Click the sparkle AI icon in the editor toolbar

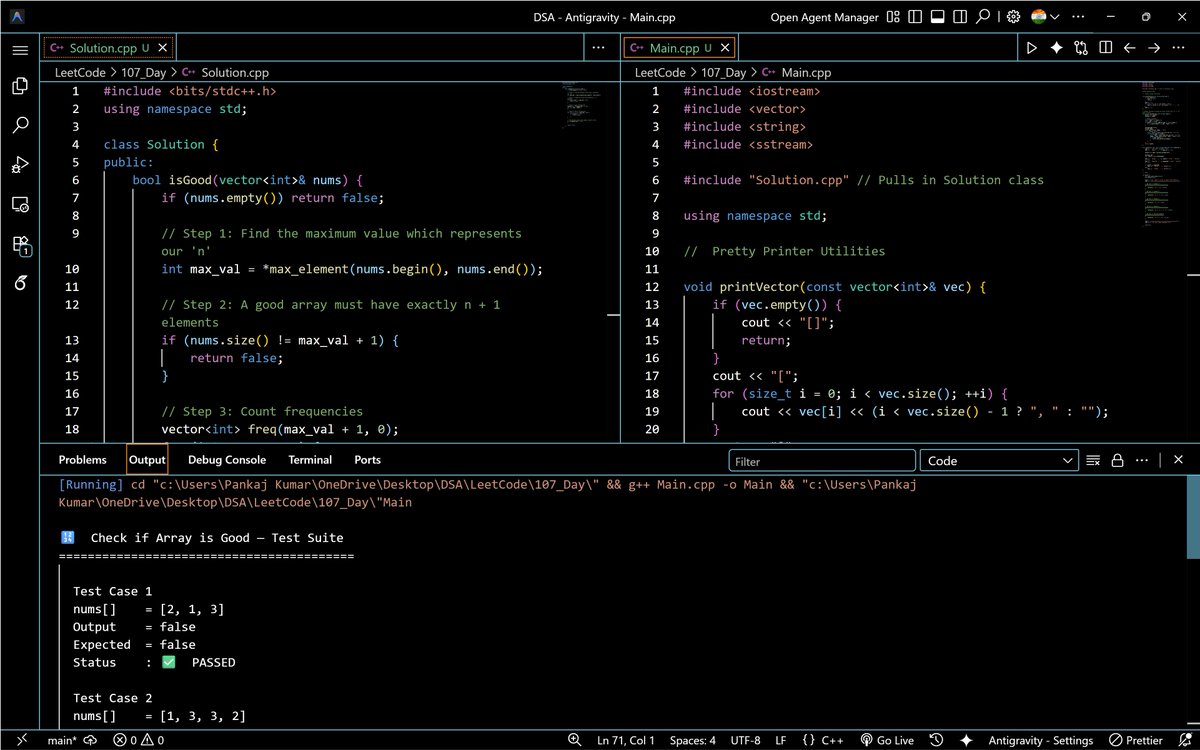tap(1056, 47)
